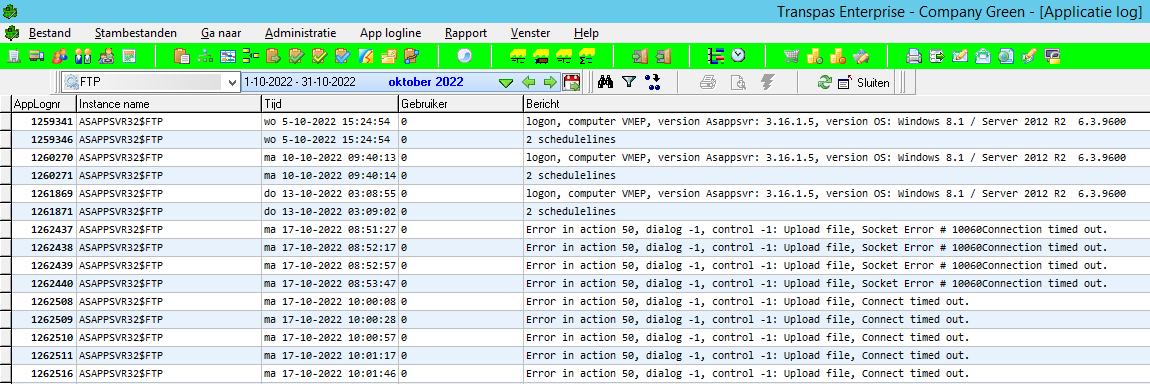Viewport: 1150px width, 384px height.
Task: Sort by Bericht column header
Action: 836,104
